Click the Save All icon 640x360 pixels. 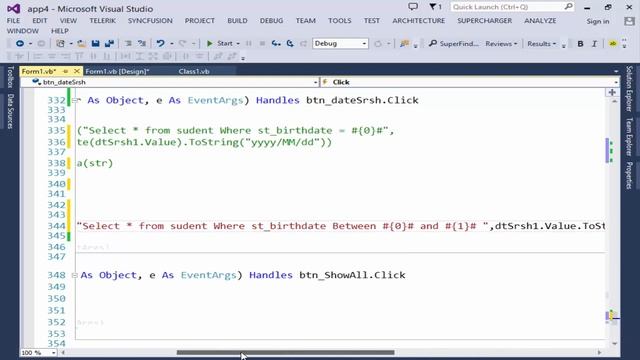coord(109,43)
